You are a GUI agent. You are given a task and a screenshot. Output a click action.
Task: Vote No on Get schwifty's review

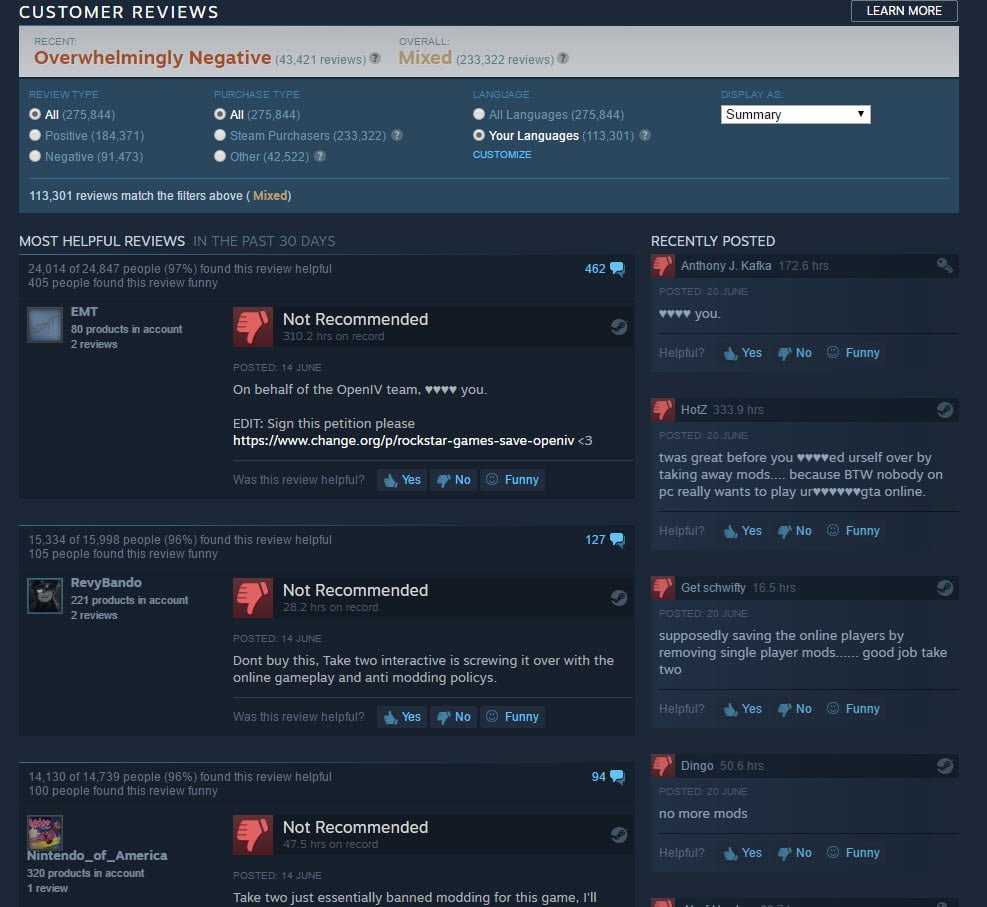point(795,709)
